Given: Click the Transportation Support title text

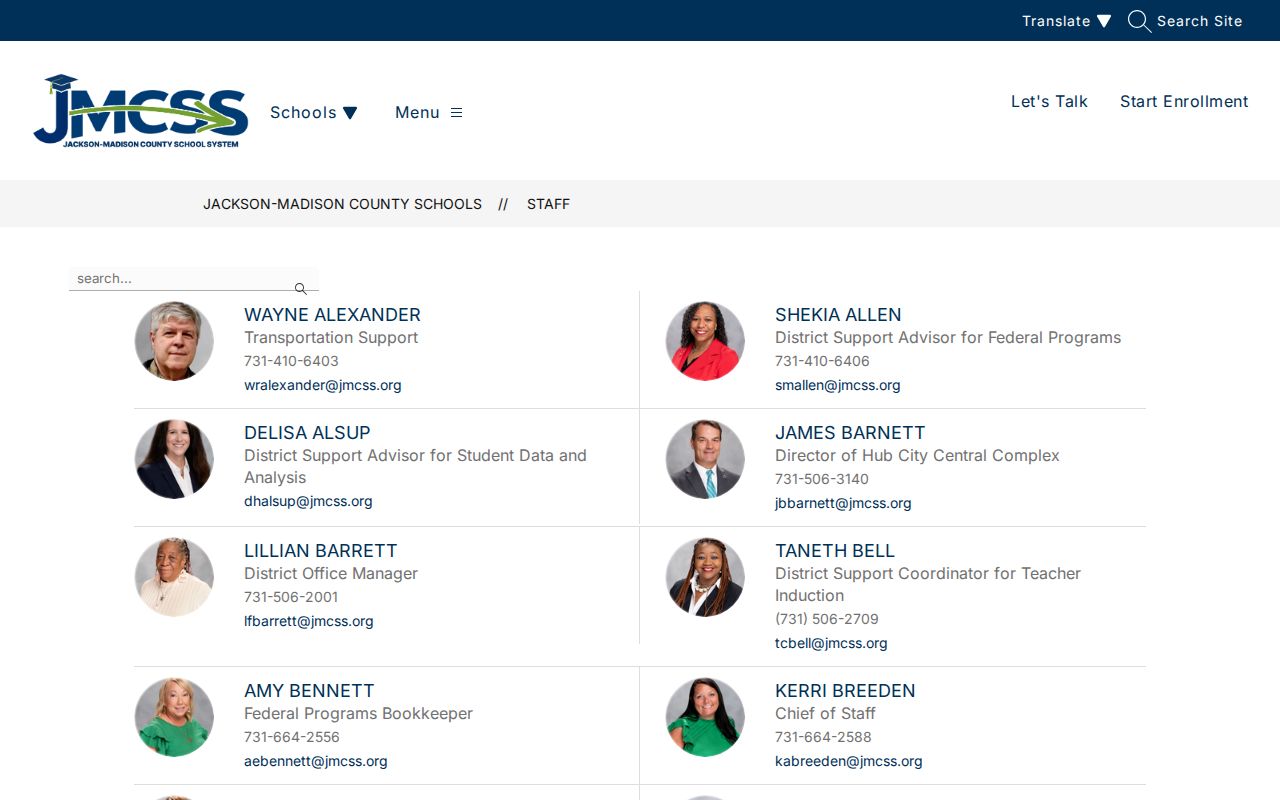Looking at the screenshot, I should (331, 338).
